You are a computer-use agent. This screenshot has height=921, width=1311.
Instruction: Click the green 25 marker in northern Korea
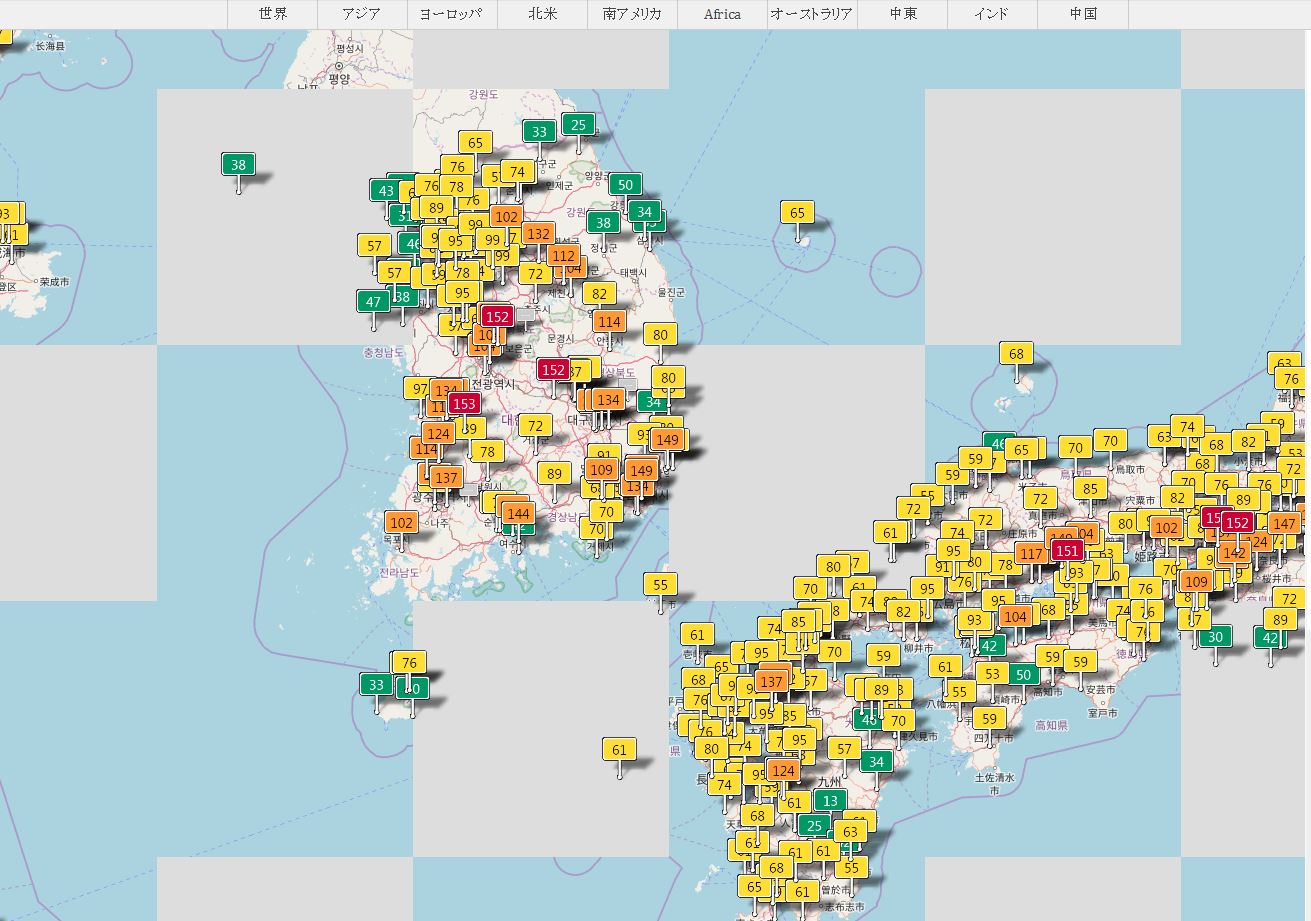pos(578,125)
